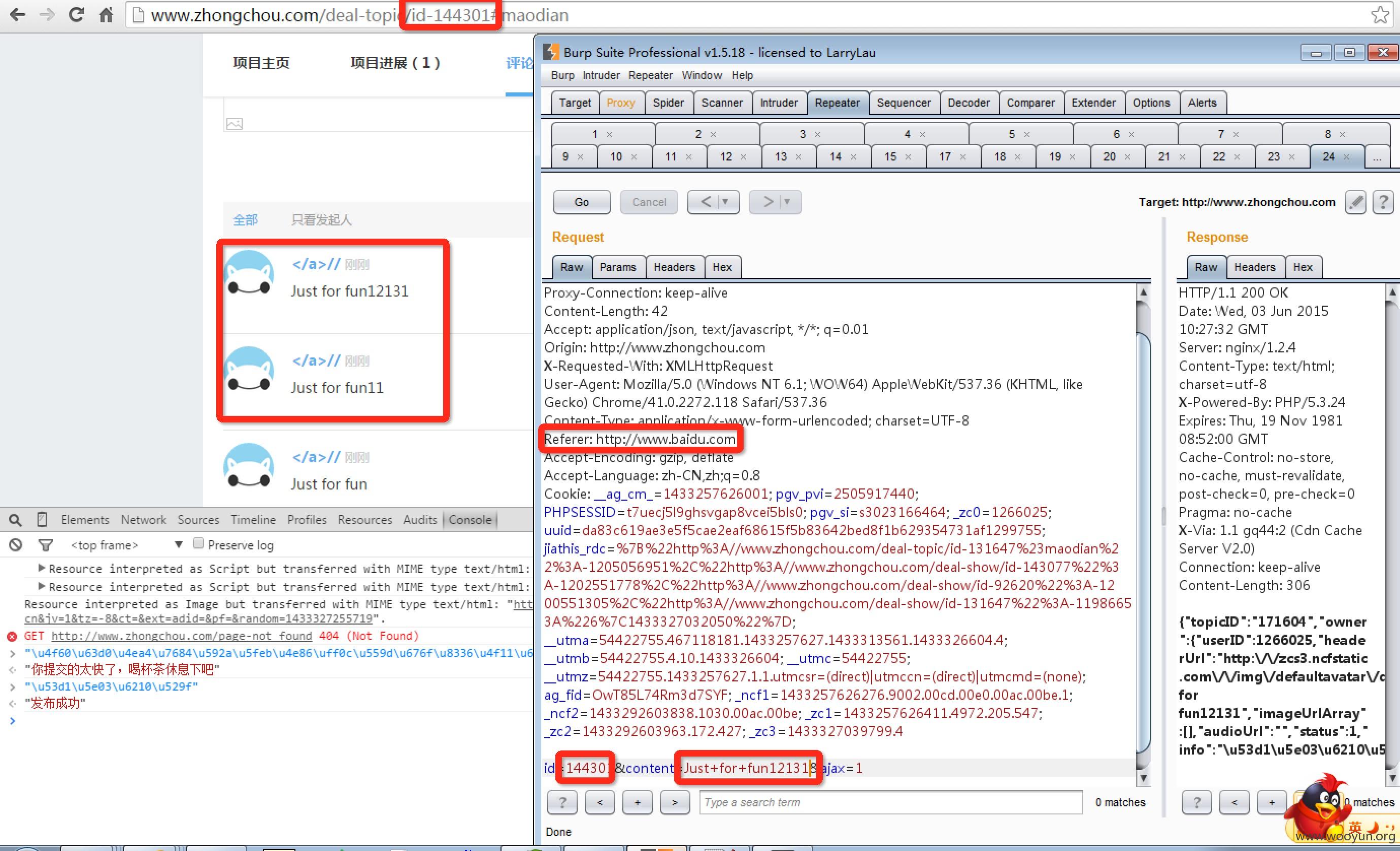Open the Intruder menu in menu bar

pos(601,75)
